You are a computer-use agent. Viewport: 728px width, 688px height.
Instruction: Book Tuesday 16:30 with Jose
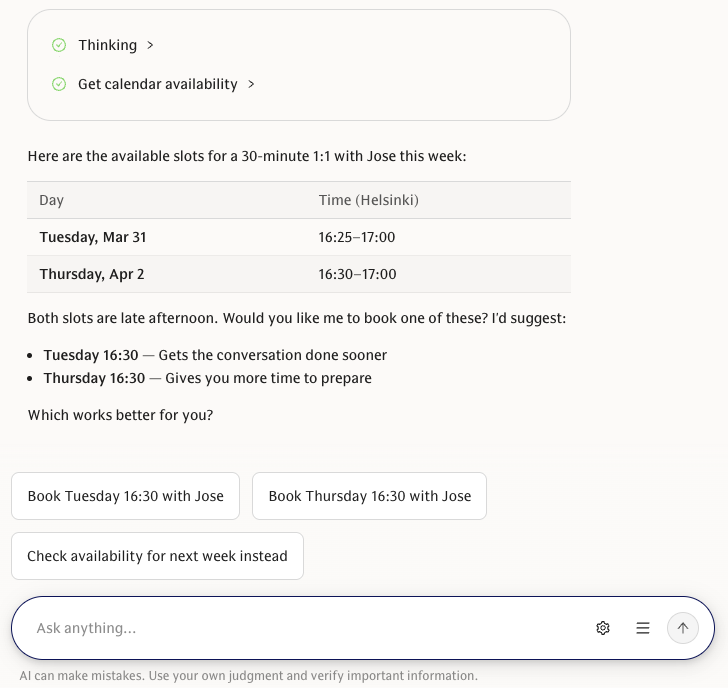pos(125,496)
